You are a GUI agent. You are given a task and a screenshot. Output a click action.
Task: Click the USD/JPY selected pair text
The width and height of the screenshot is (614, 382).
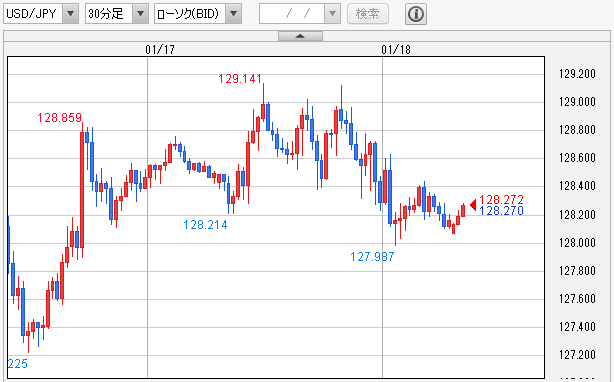pyautogui.click(x=31, y=14)
